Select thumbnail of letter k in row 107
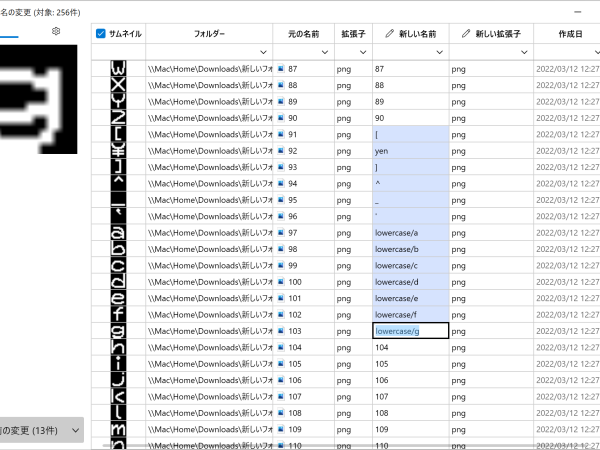Viewport: 600px width, 450px height. tap(118, 396)
